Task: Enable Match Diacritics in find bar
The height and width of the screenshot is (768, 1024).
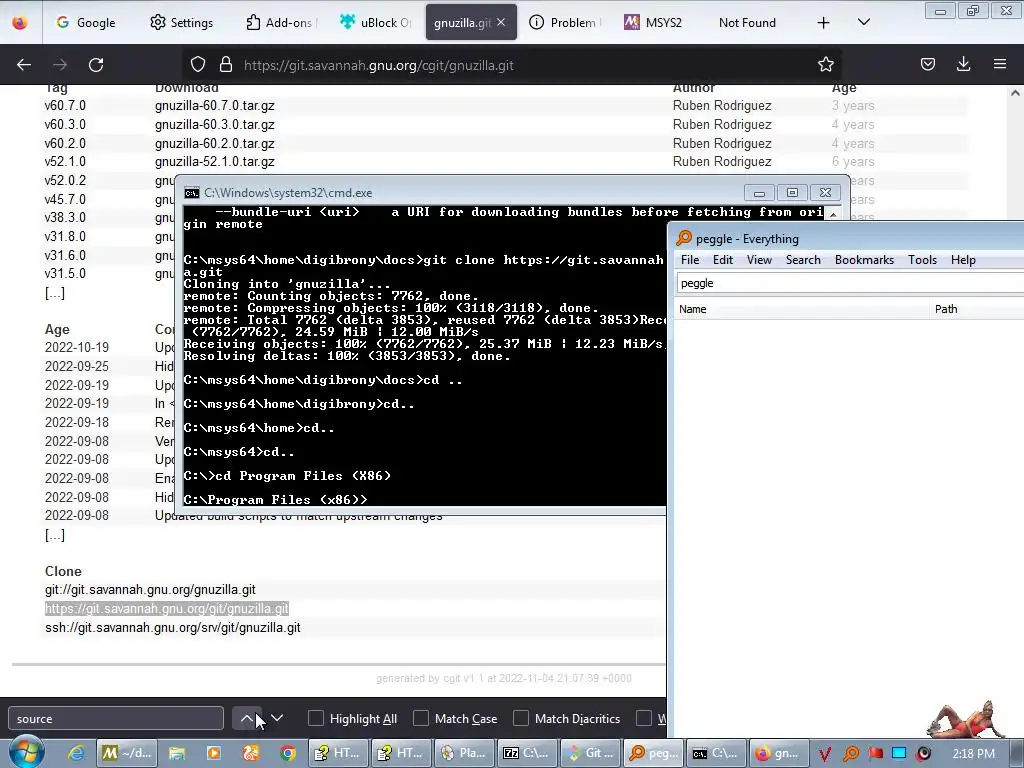Action: 521,718
